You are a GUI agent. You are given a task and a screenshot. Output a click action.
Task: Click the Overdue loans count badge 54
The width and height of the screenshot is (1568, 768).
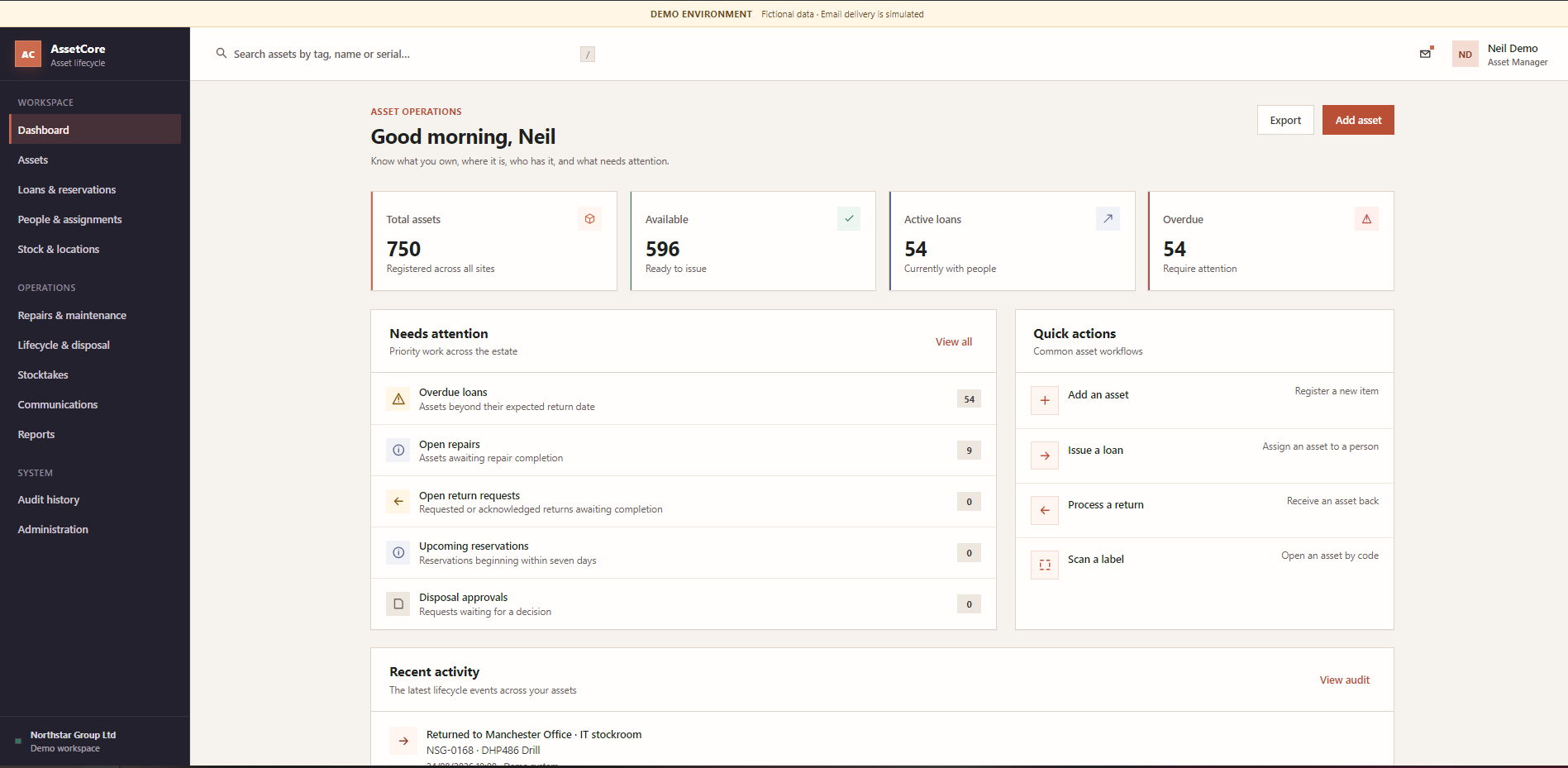(x=969, y=399)
